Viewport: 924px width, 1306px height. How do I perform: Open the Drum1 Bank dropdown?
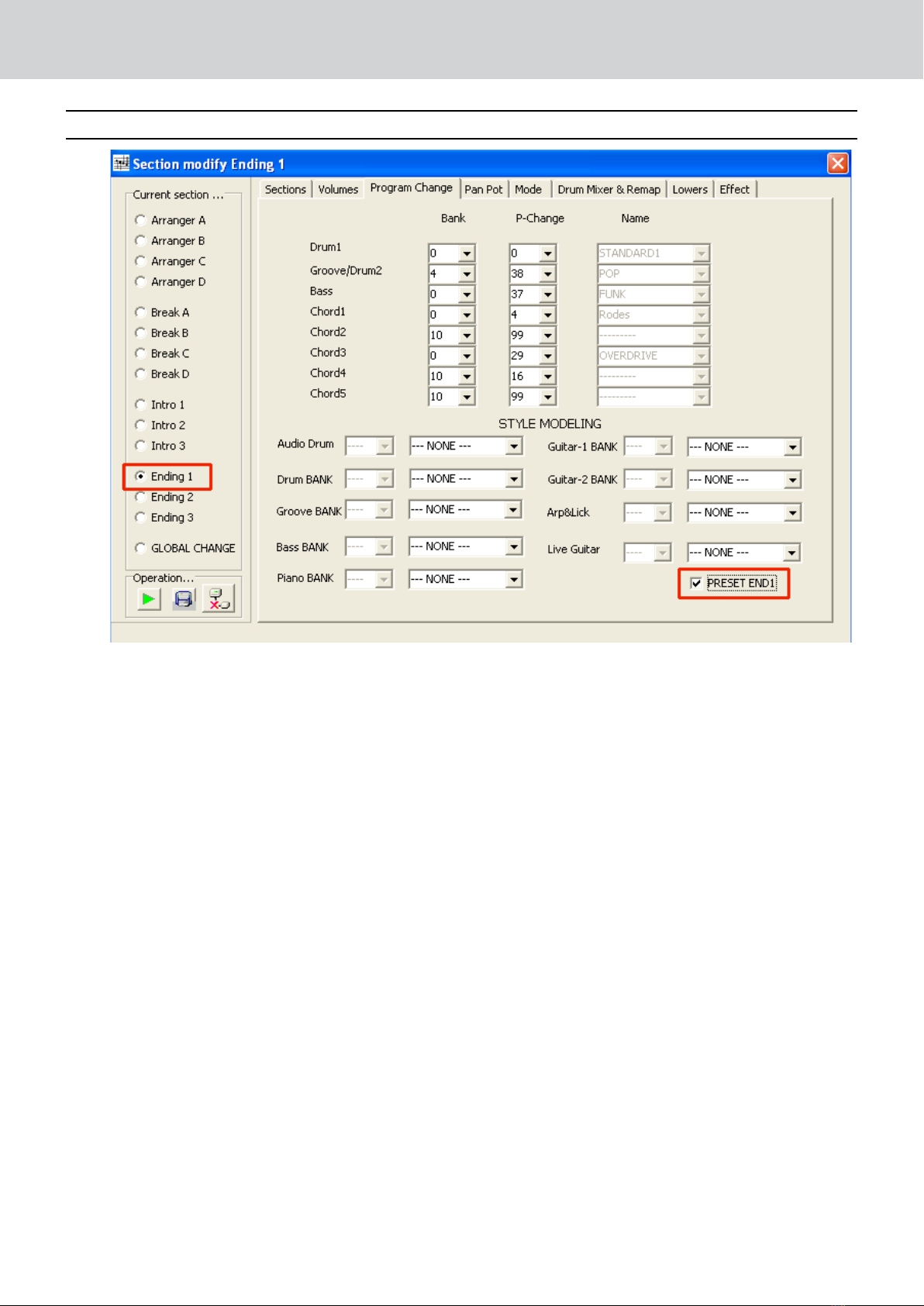467,253
